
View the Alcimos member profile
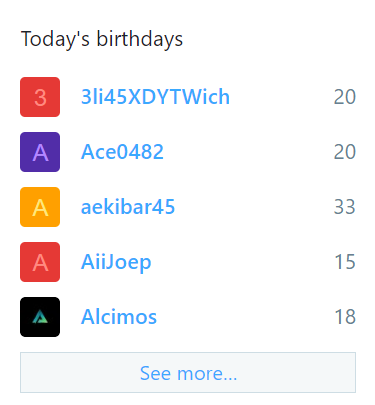click(x=119, y=317)
